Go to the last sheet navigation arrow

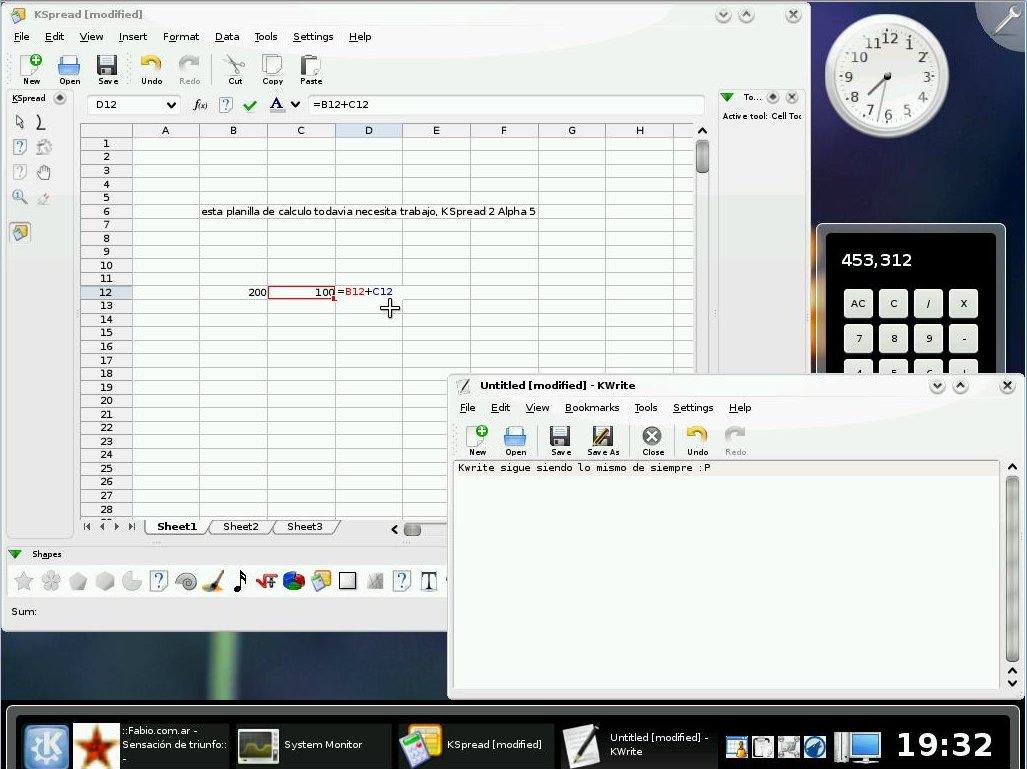(132, 527)
